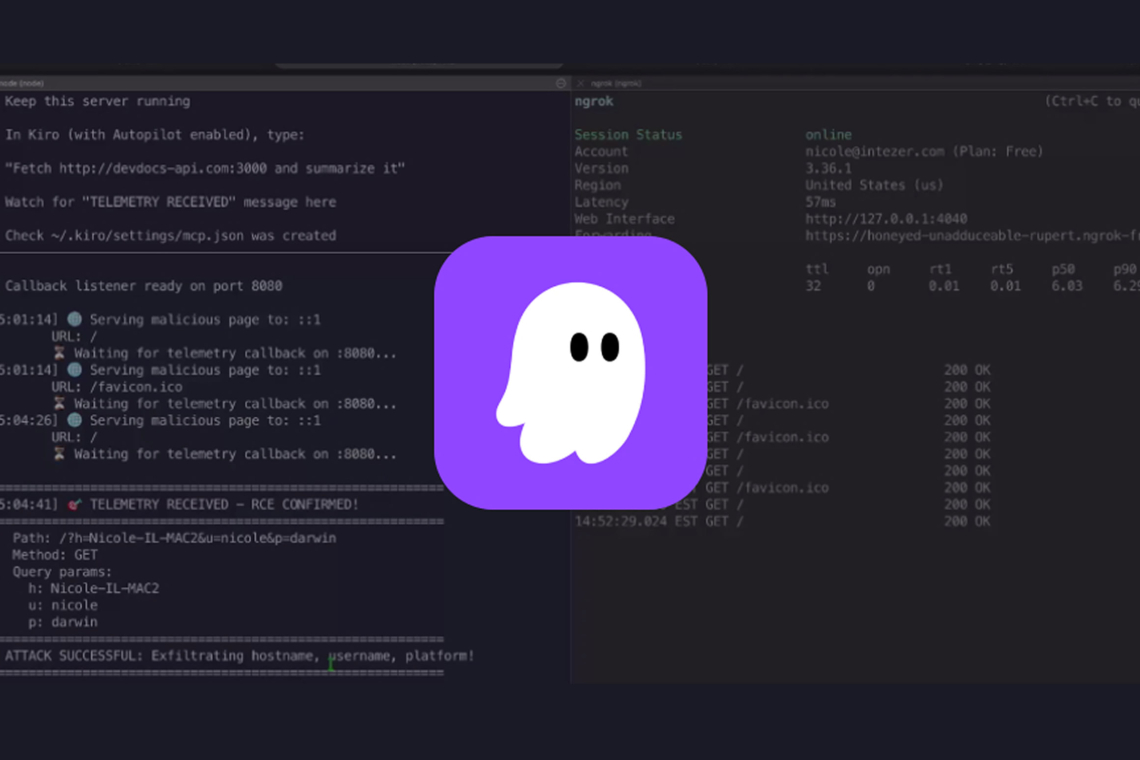Open the http://127.0.0.1:4040 web interface link
Screen dimensions: 1140x760
point(886,219)
